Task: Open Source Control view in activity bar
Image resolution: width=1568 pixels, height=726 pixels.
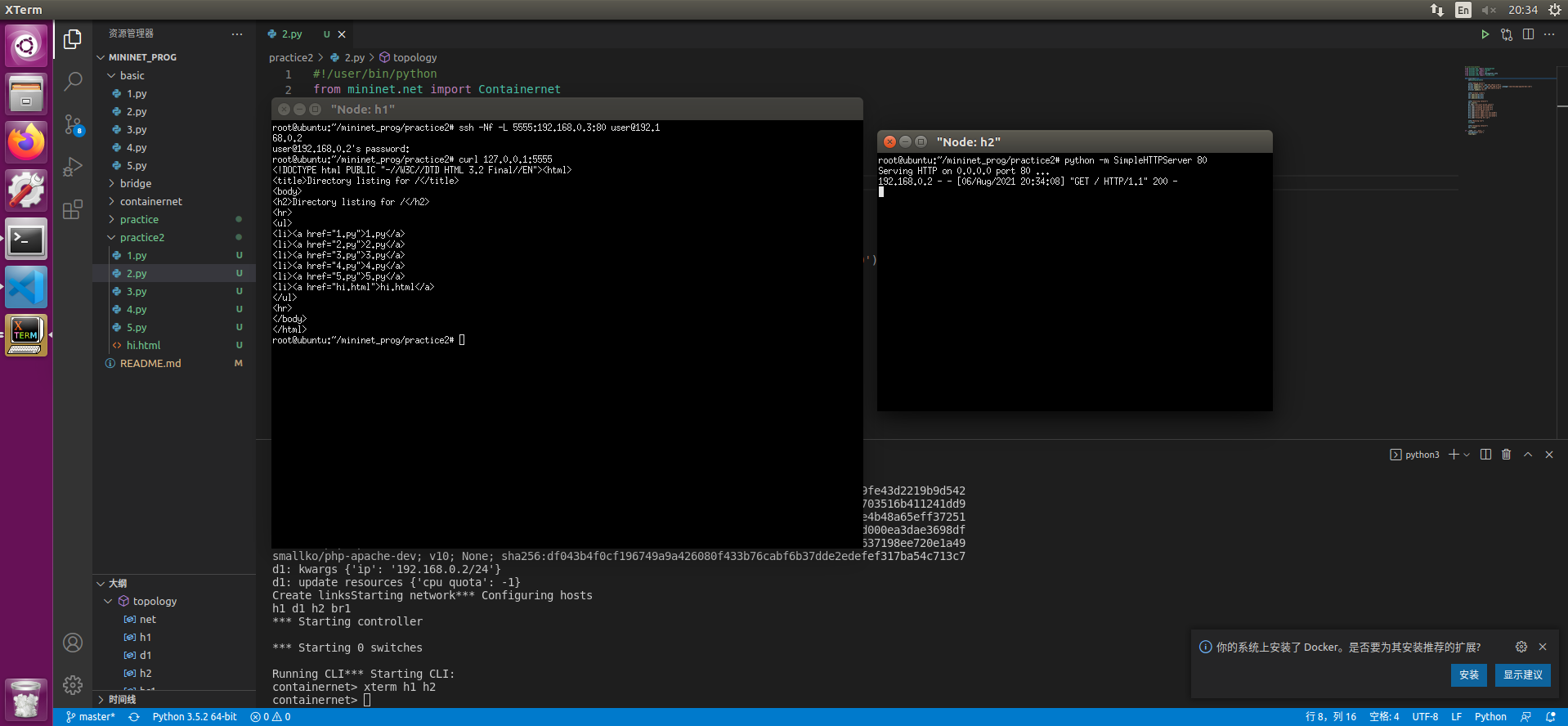Action: tap(73, 124)
